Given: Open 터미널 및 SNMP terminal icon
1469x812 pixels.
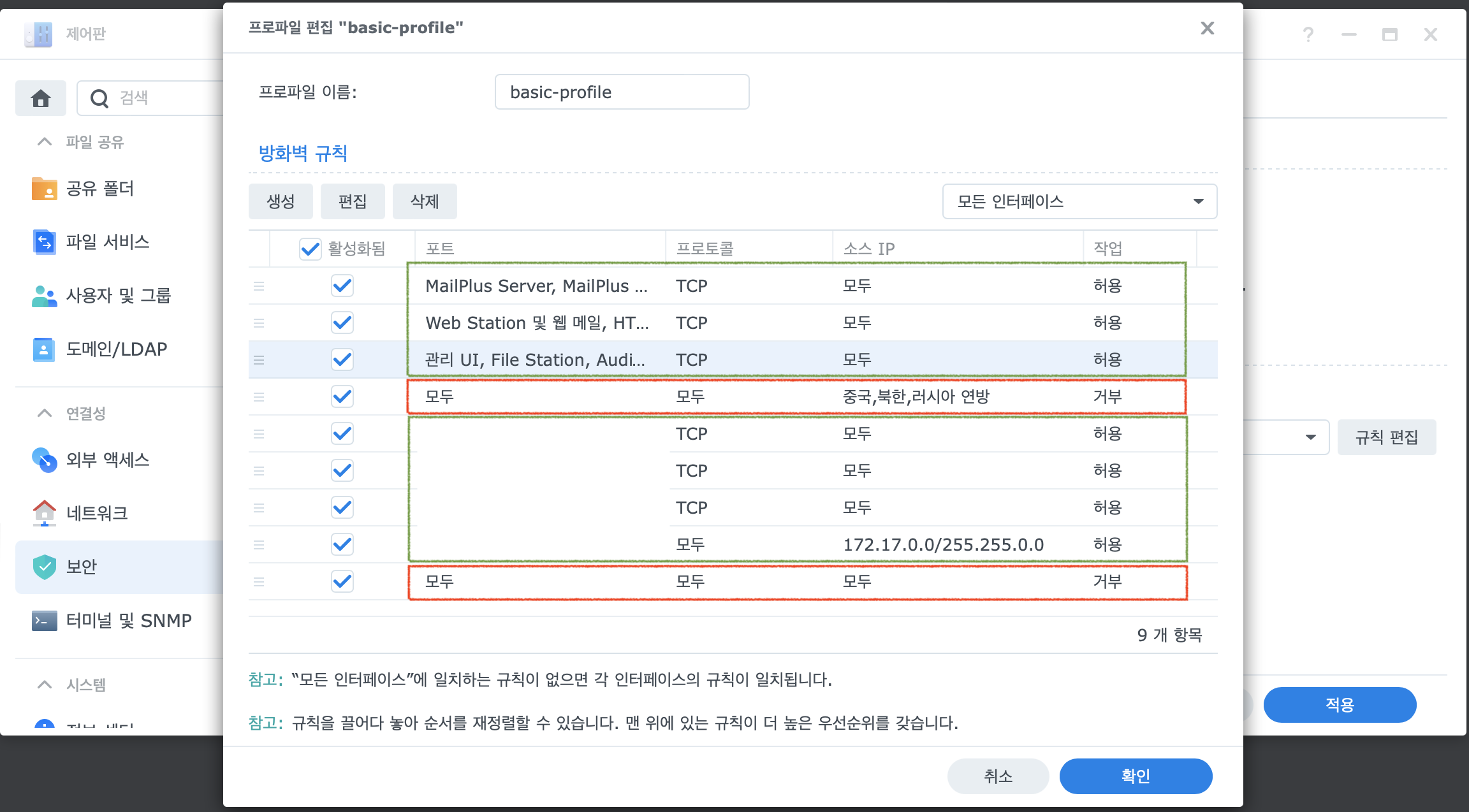Looking at the screenshot, I should coord(44,620).
